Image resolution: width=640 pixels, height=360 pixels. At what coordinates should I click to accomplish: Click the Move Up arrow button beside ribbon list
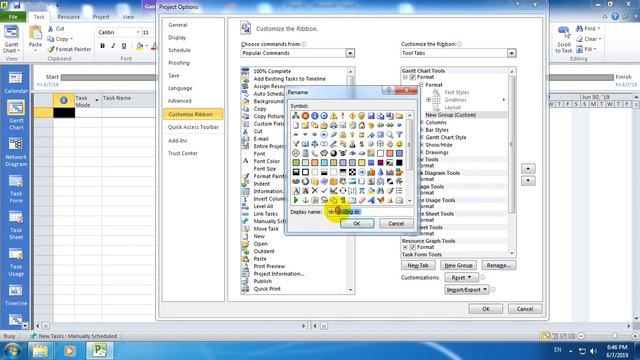(x=528, y=169)
